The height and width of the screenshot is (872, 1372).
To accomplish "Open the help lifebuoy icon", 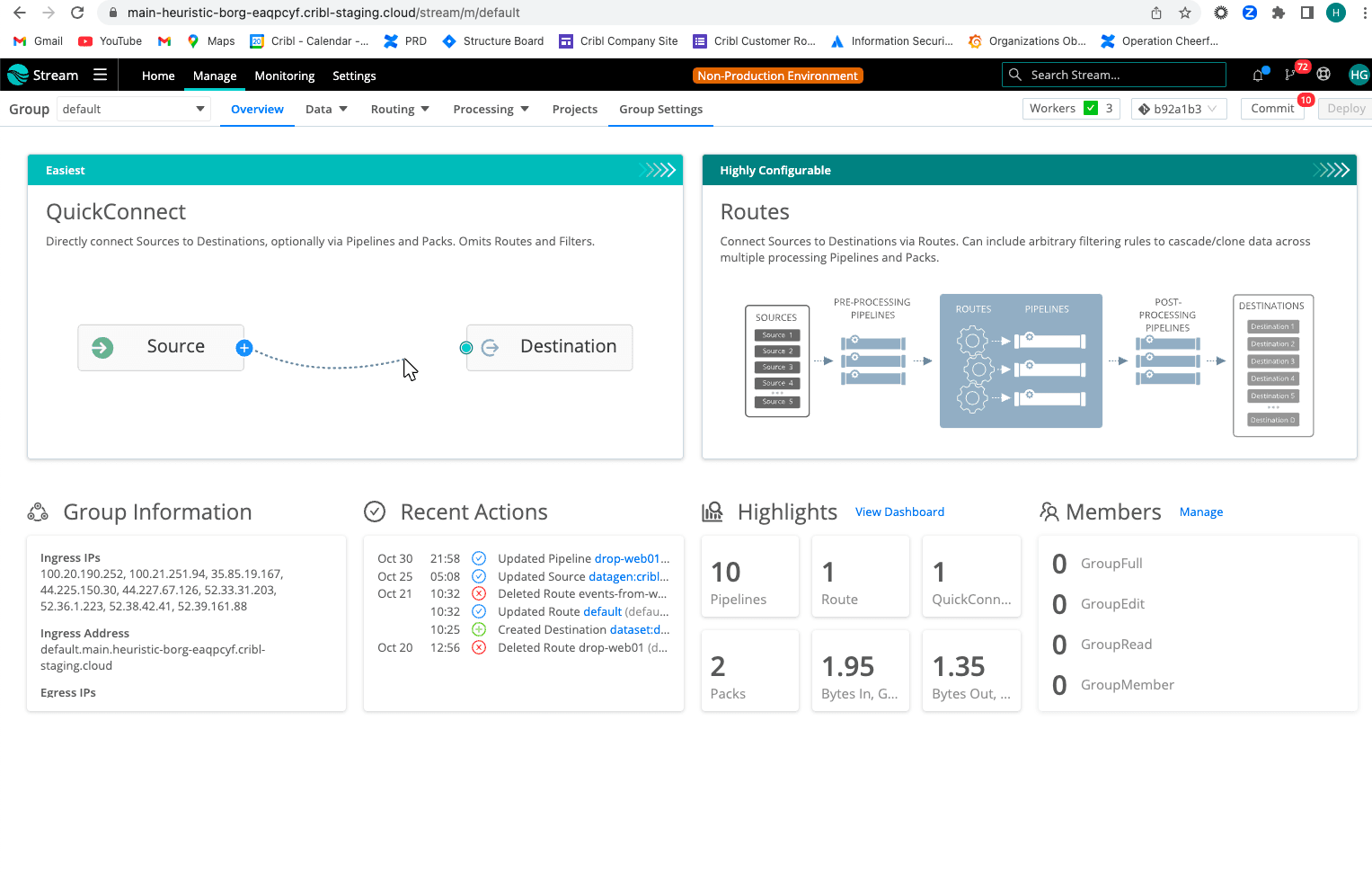I will 1323,75.
